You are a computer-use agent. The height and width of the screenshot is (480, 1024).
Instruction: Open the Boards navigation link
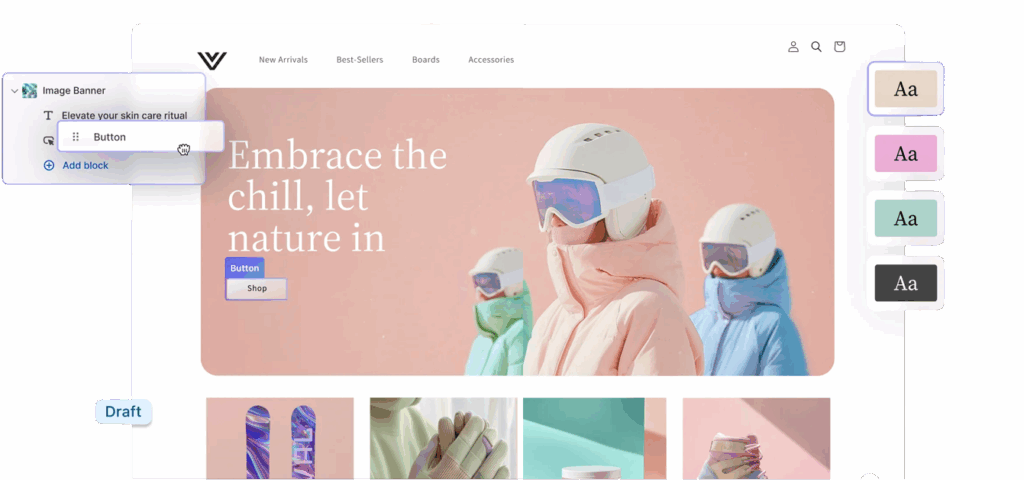click(426, 59)
